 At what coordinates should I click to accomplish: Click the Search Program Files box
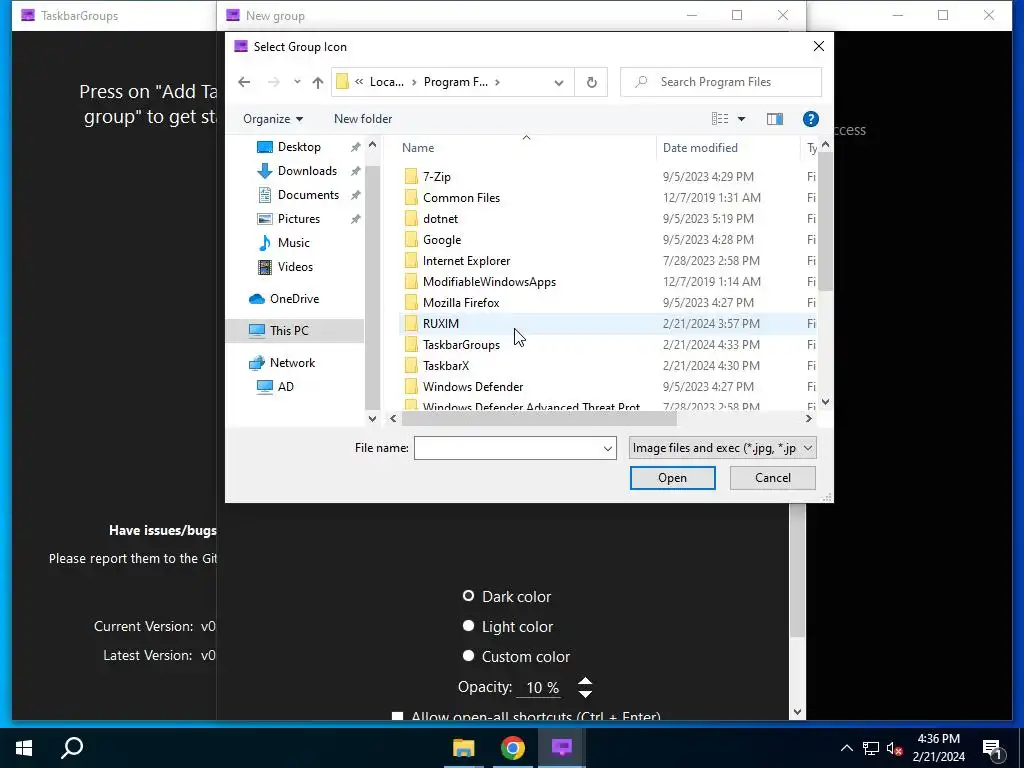tap(721, 82)
